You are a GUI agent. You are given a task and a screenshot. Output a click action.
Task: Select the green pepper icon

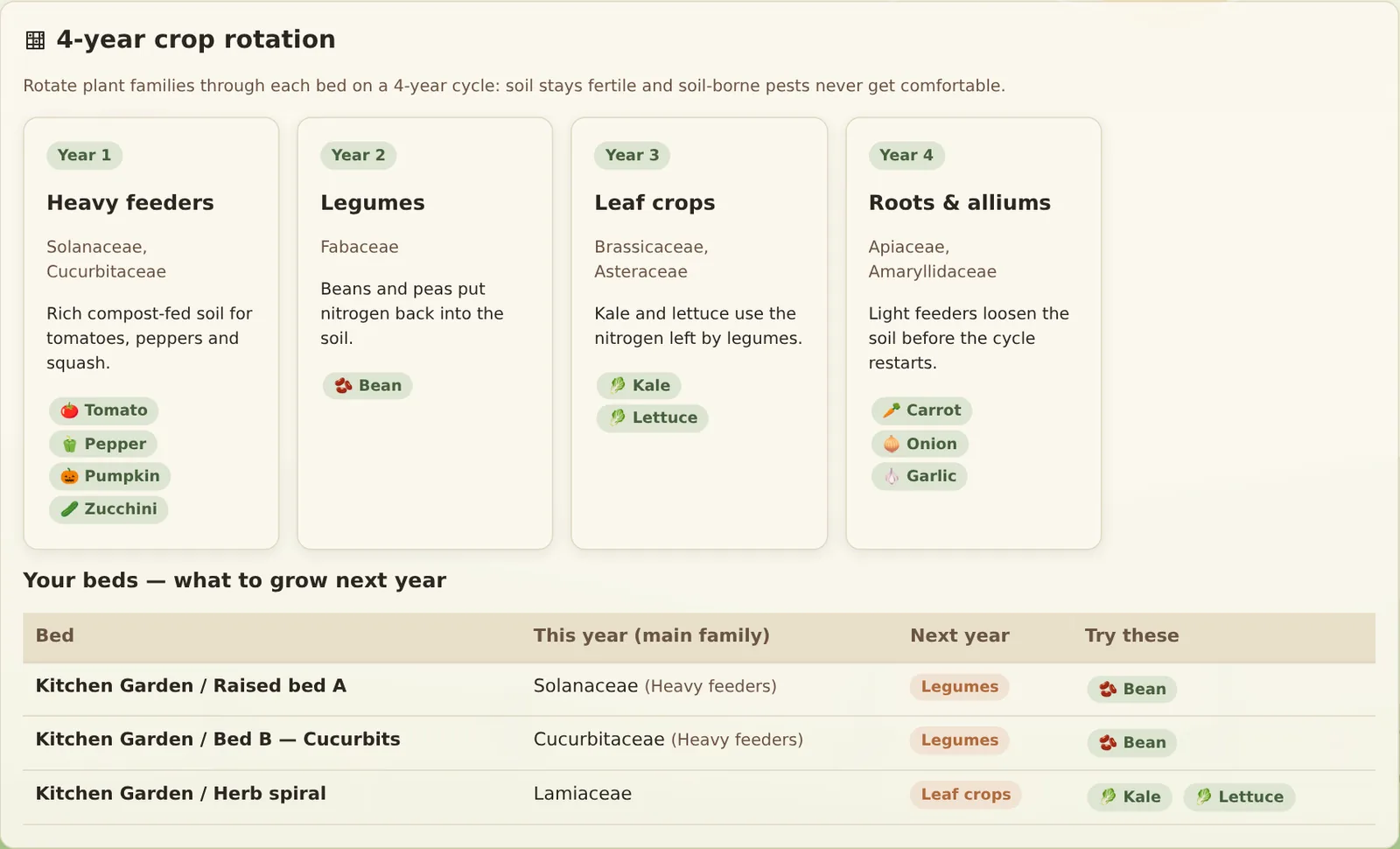69,445
